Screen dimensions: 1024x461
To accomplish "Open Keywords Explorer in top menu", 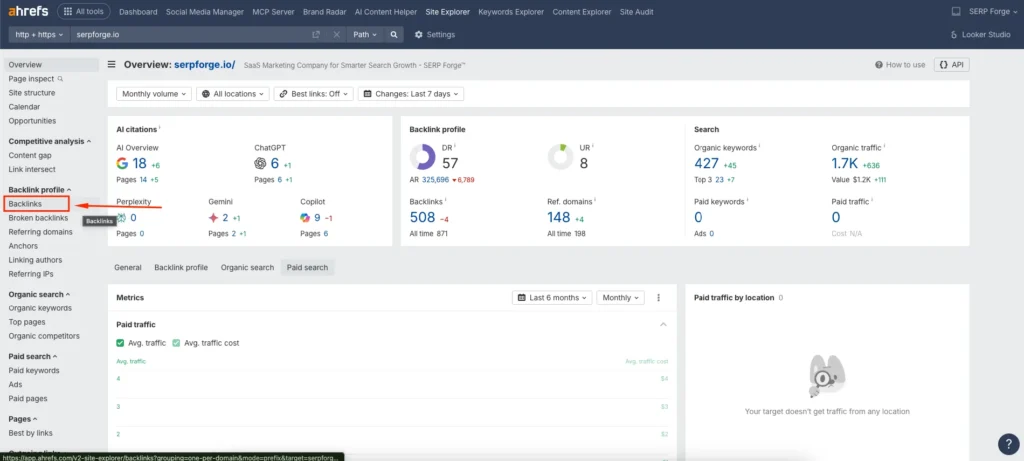I will click(512, 12).
